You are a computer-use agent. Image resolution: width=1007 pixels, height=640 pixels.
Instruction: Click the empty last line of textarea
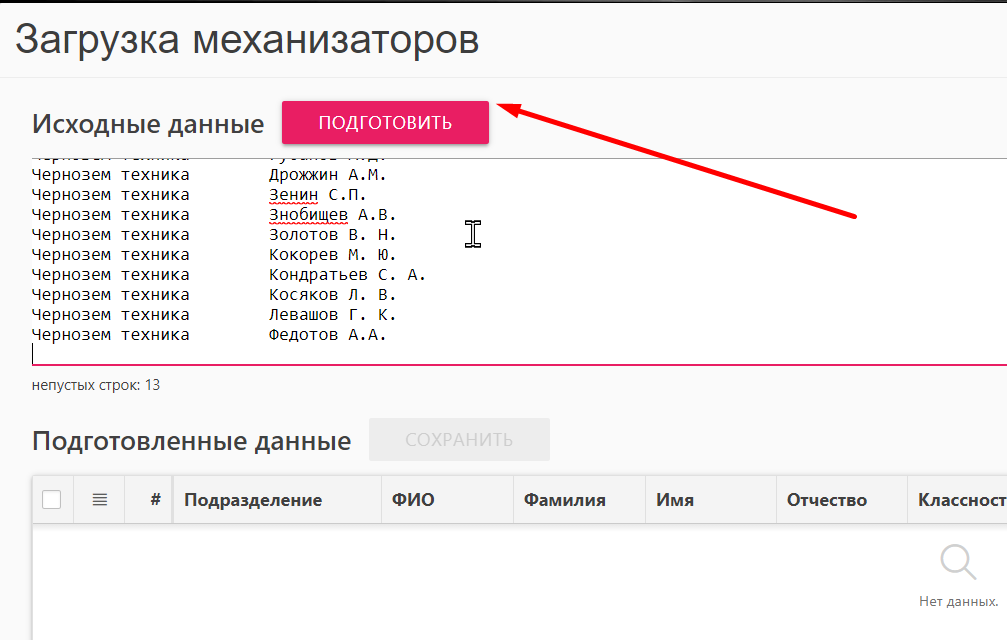(300, 354)
